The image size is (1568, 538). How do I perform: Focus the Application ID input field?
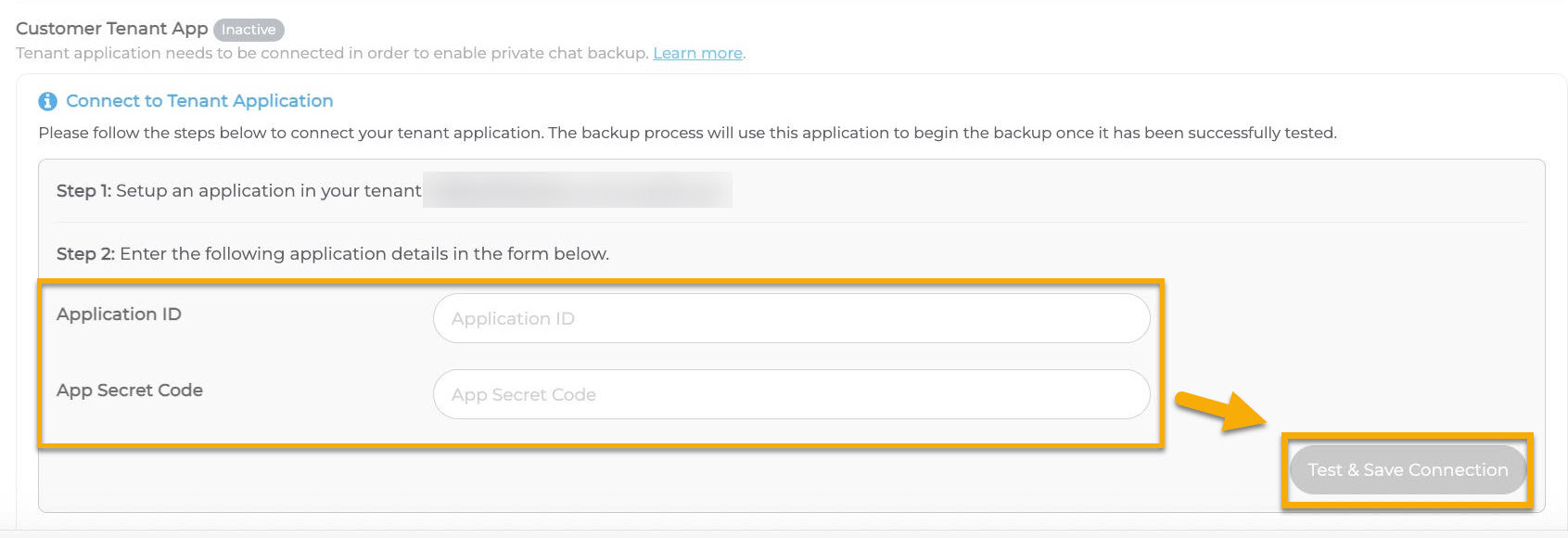[x=791, y=318]
